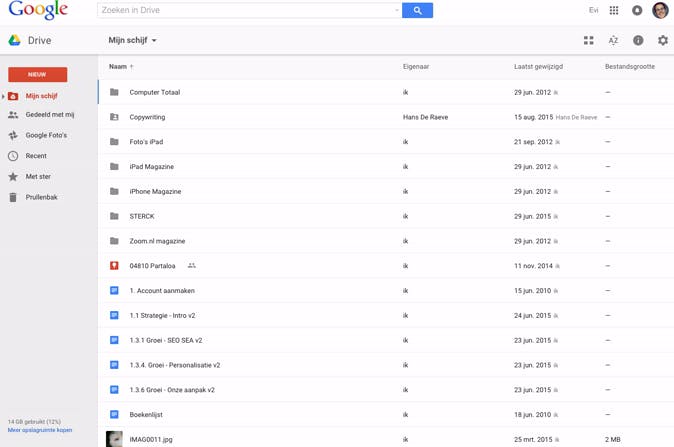Click the Gedeeld met mij people icon
The height and width of the screenshot is (447, 674).
click(x=13, y=115)
